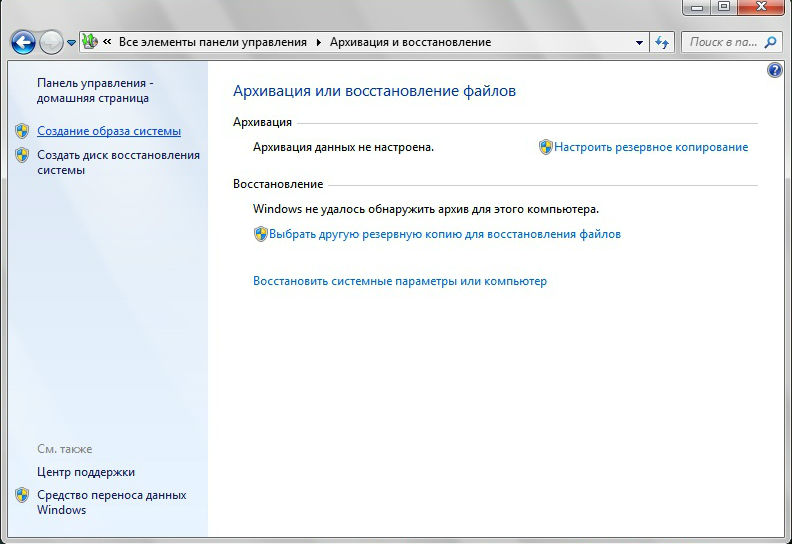
Task: Open 'Панель управления - домашняя страница' link
Action: click(93, 91)
